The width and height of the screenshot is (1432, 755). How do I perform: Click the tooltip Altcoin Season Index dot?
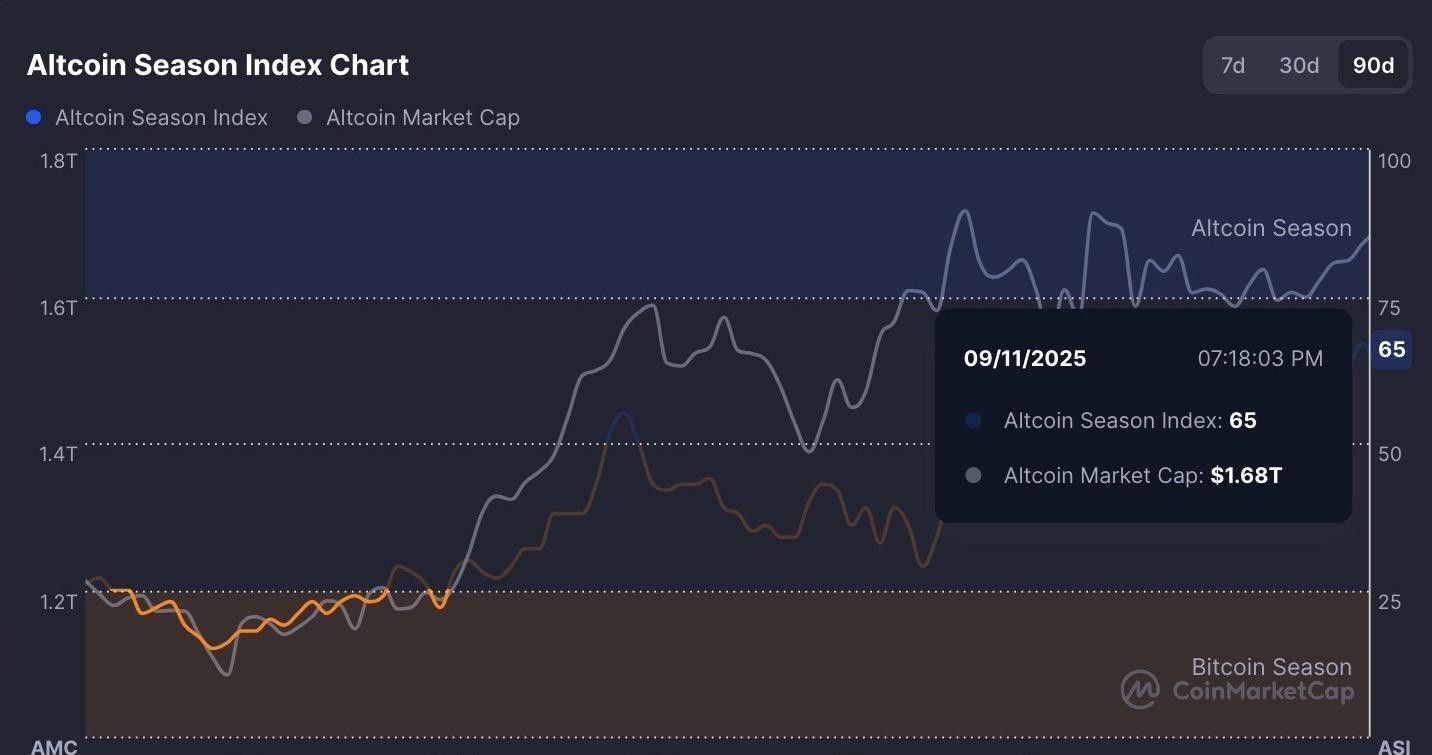pos(973,421)
